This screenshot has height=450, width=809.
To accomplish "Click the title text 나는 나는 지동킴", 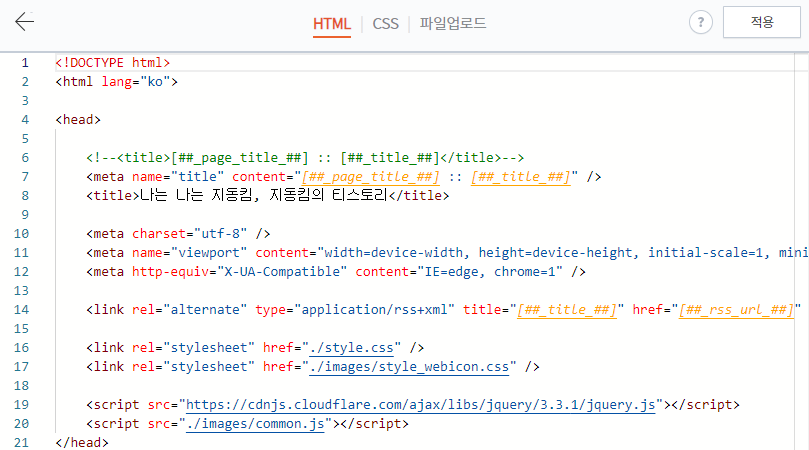I will [196, 196].
